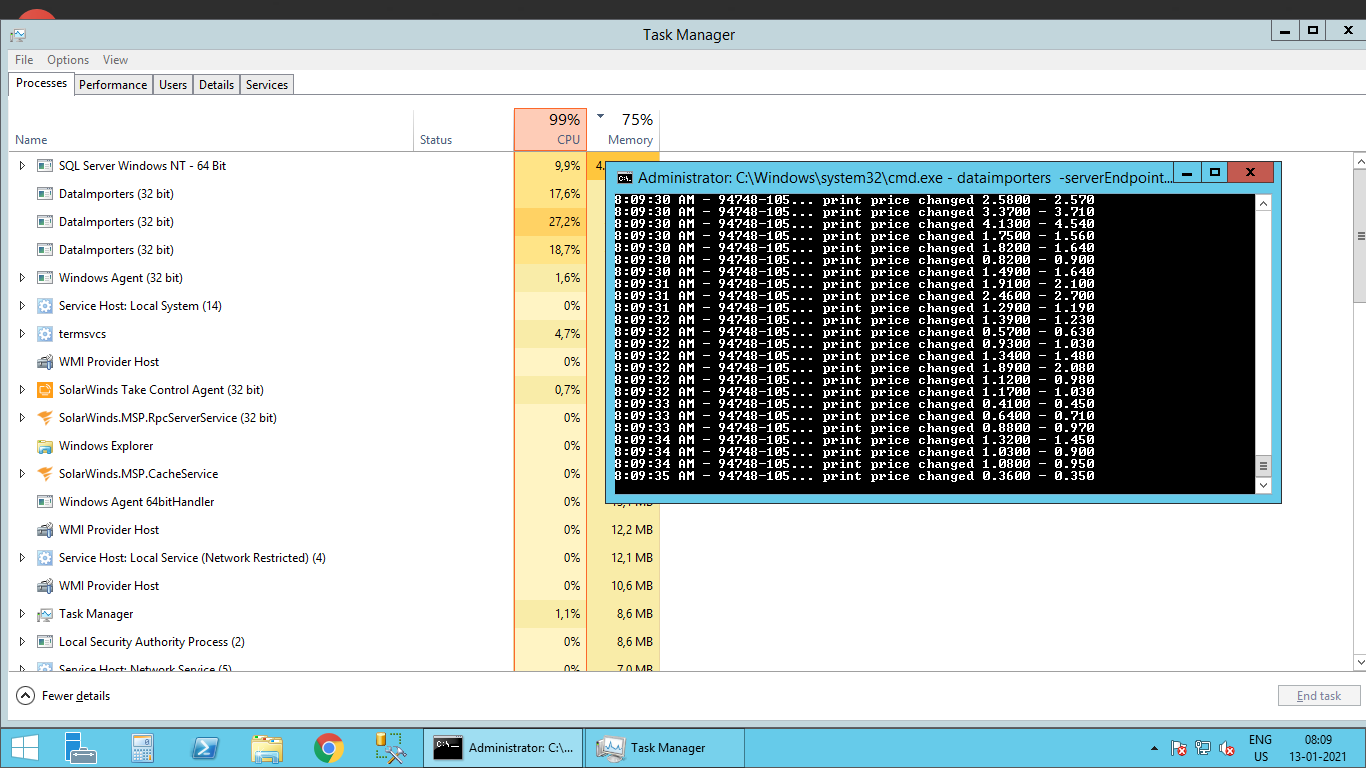Click the SQL Server Windows NT process icon
The image size is (1366, 768).
44,166
